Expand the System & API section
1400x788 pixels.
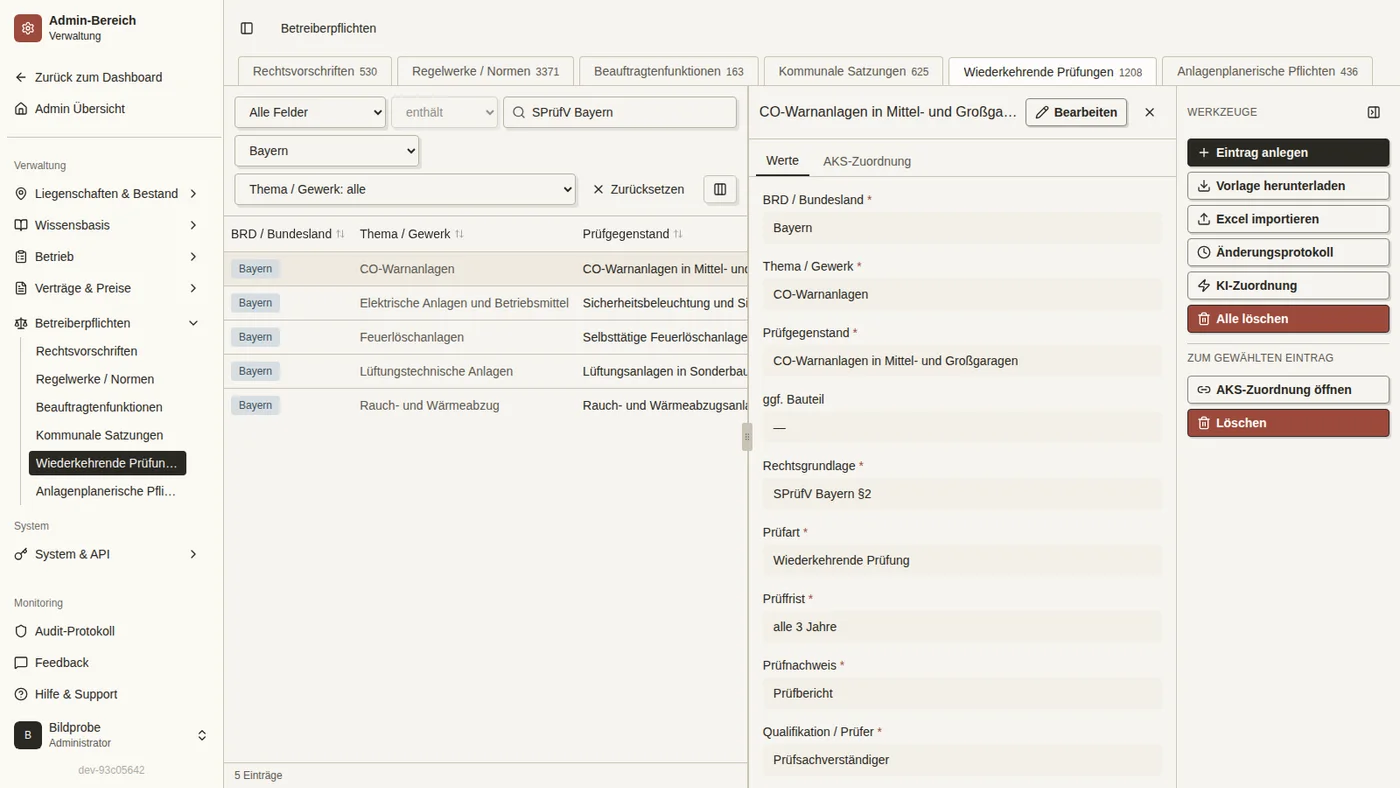pyautogui.click(x=108, y=554)
